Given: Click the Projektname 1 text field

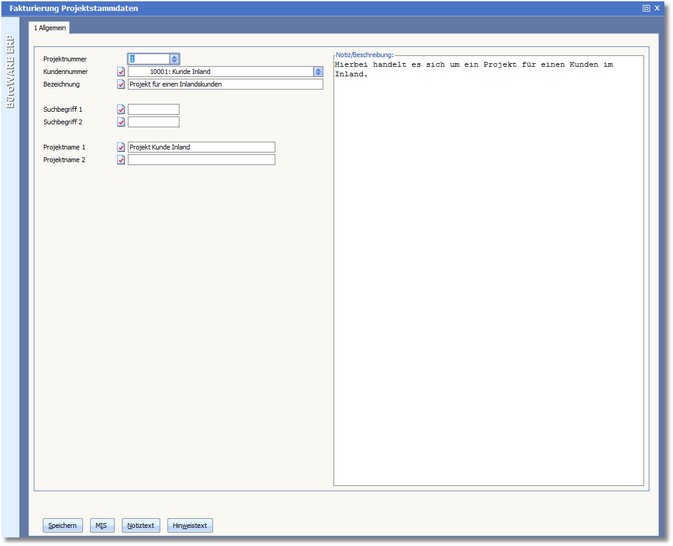Looking at the screenshot, I should pos(200,147).
